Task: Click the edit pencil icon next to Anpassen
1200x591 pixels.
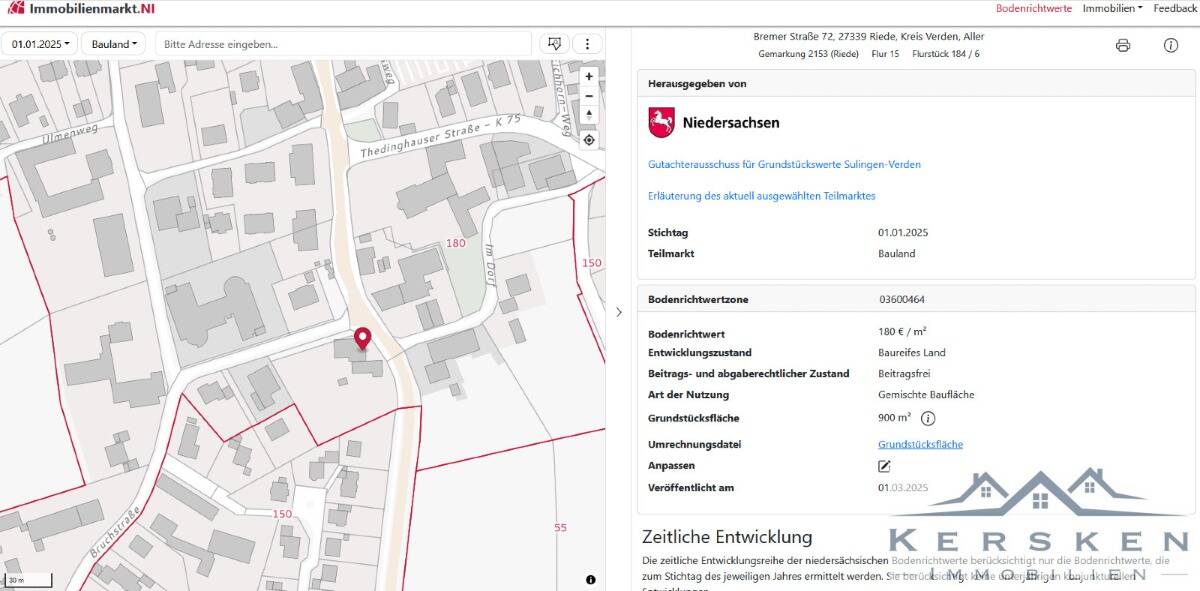Action: [884, 465]
